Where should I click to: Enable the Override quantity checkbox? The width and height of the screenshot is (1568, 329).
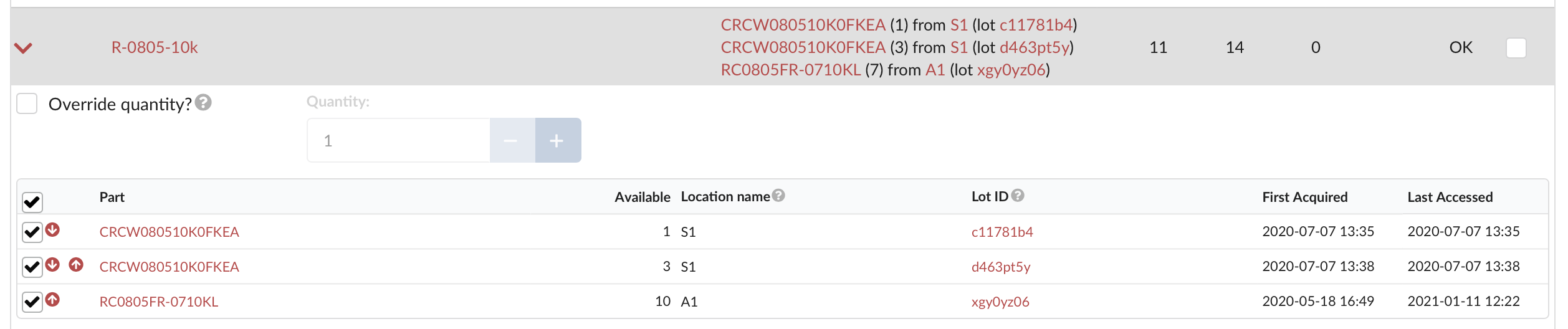point(27,103)
